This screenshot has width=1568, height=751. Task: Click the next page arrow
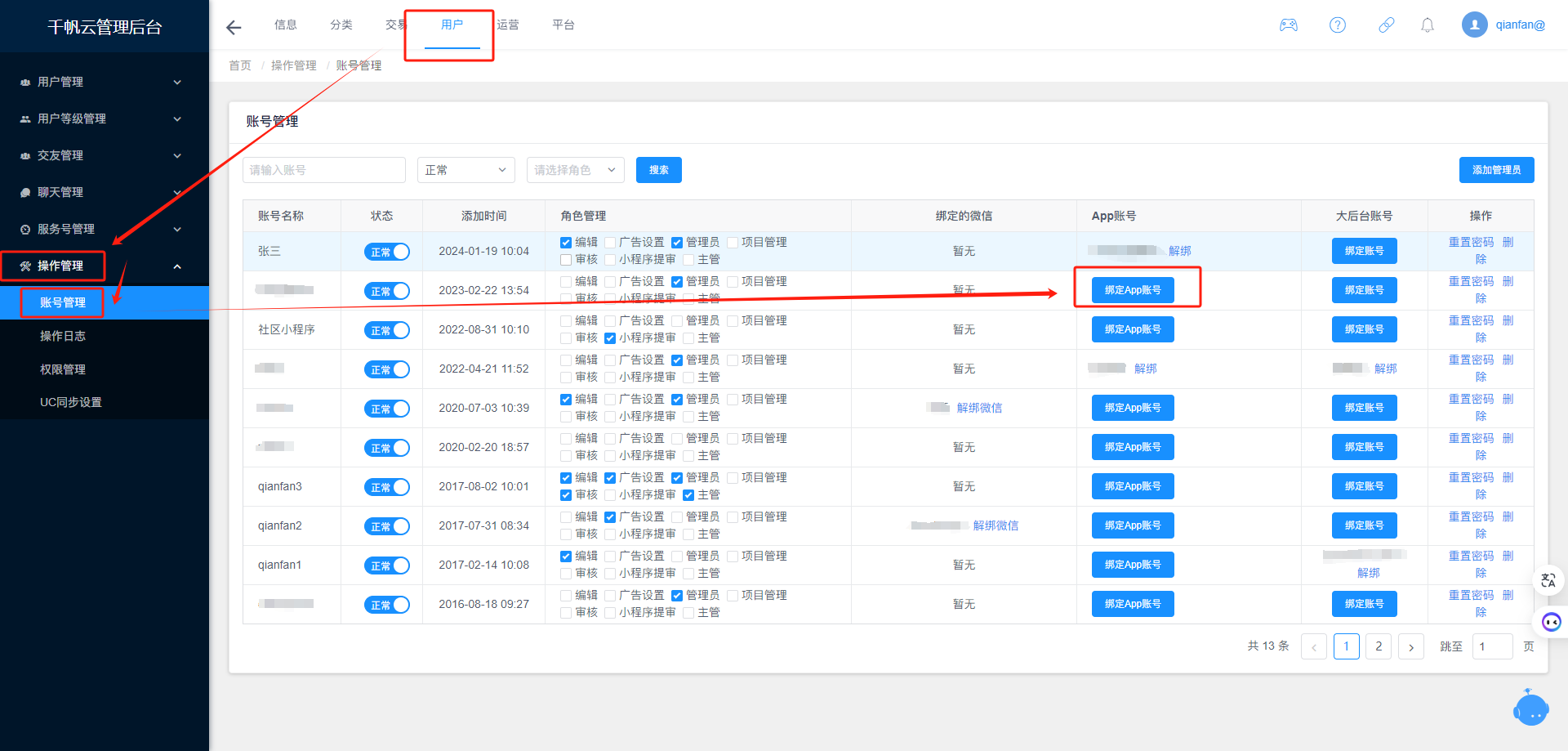click(1411, 646)
